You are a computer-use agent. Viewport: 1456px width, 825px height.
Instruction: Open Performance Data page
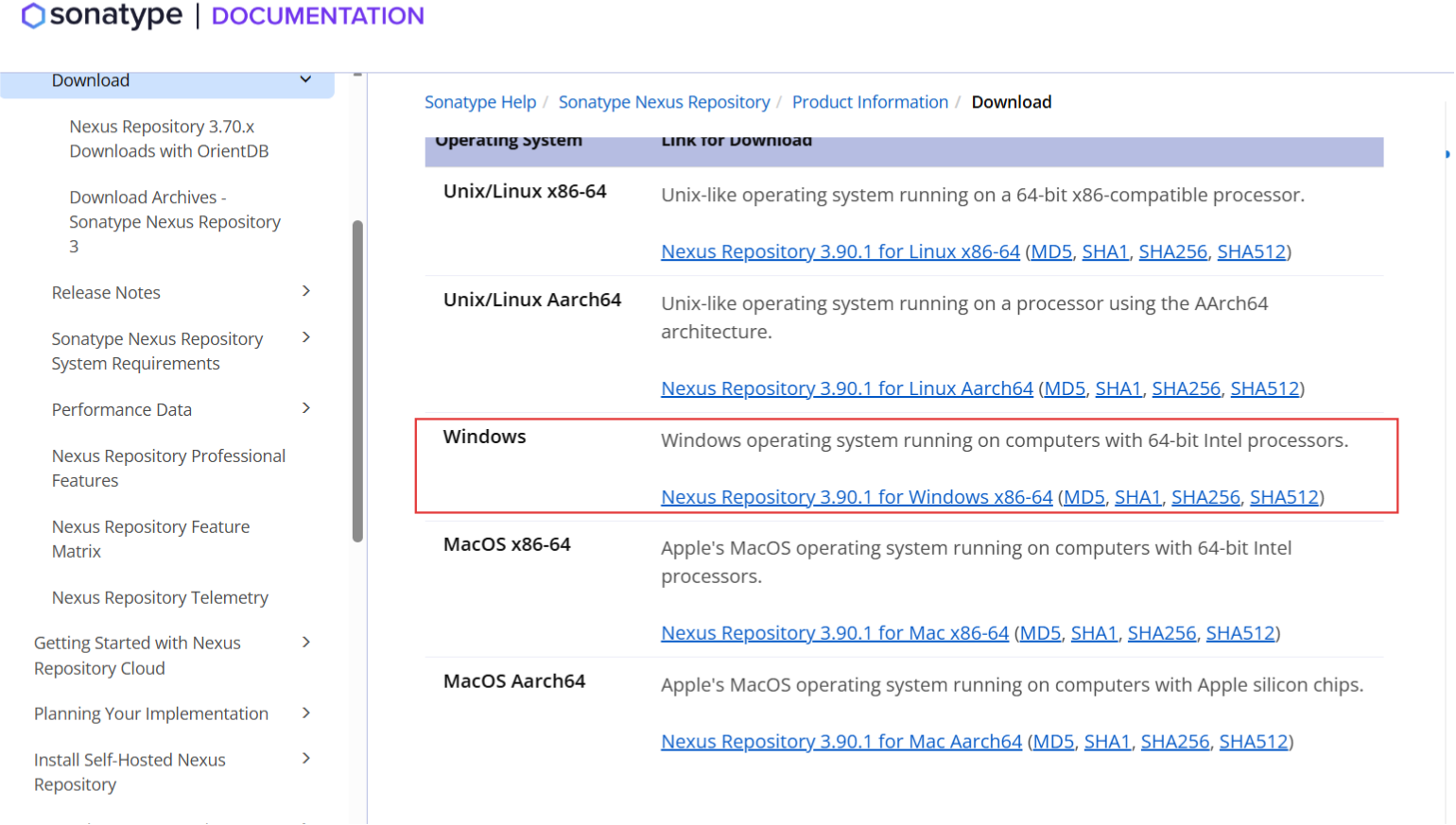click(x=122, y=410)
